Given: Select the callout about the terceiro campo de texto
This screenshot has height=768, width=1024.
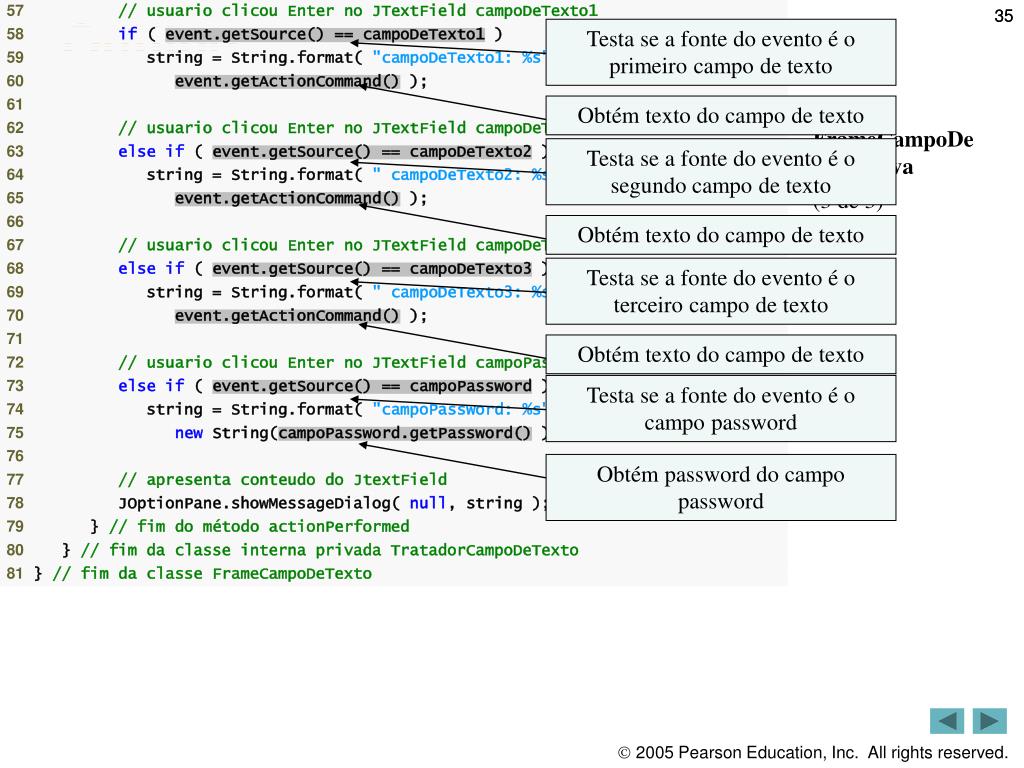Looking at the screenshot, I should click(720, 291).
